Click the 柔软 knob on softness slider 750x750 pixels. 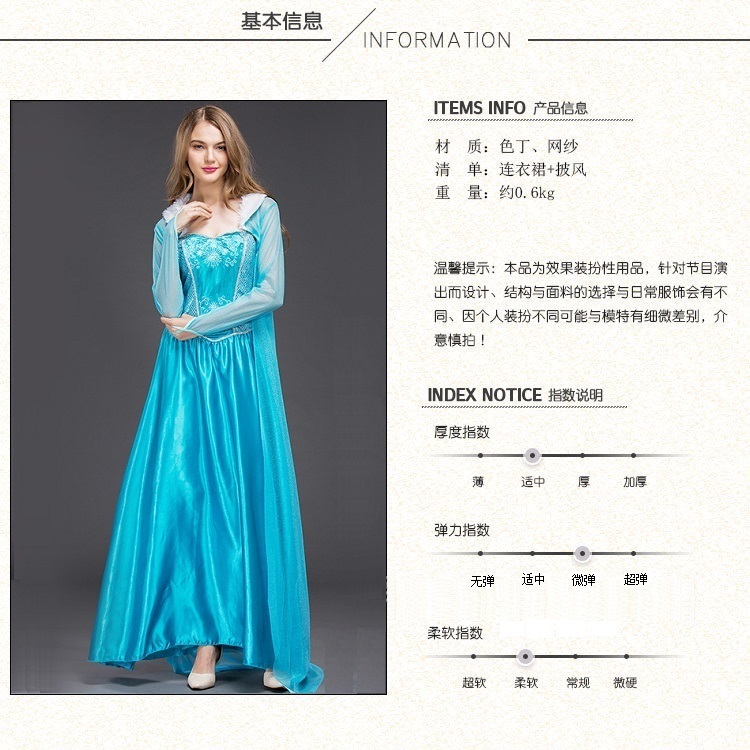(525, 657)
